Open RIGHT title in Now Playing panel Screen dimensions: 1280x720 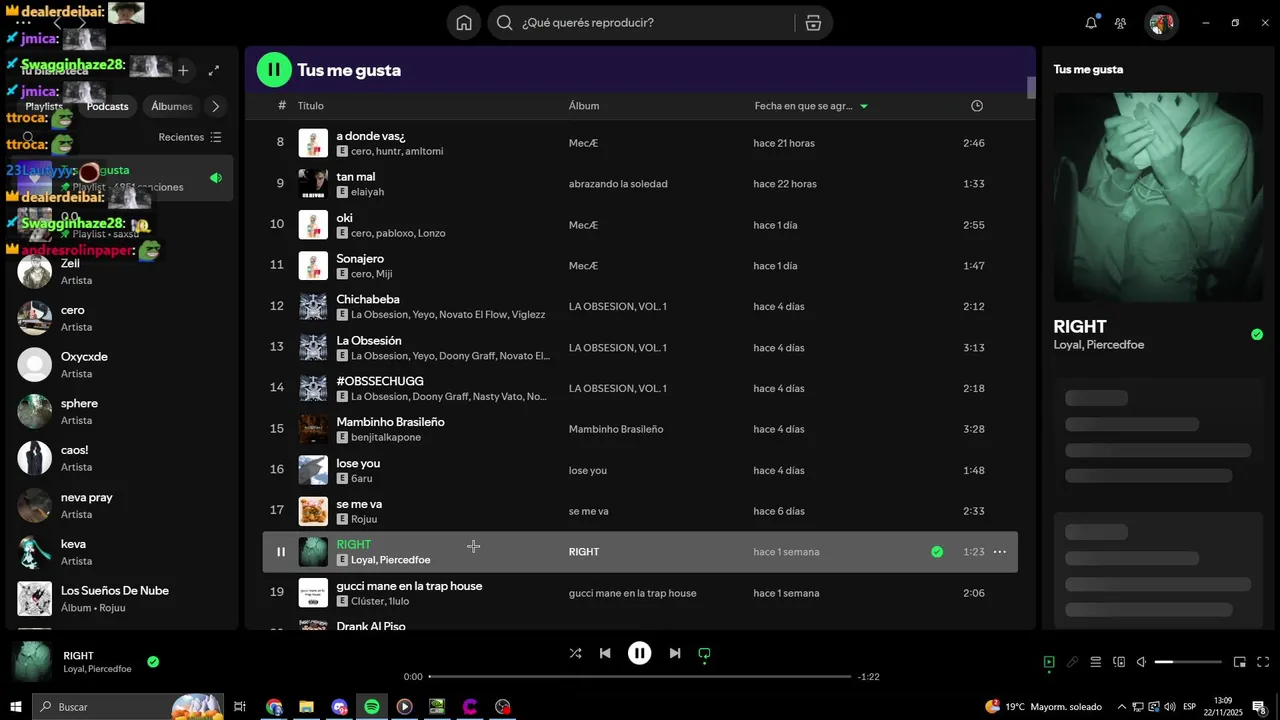1080,326
